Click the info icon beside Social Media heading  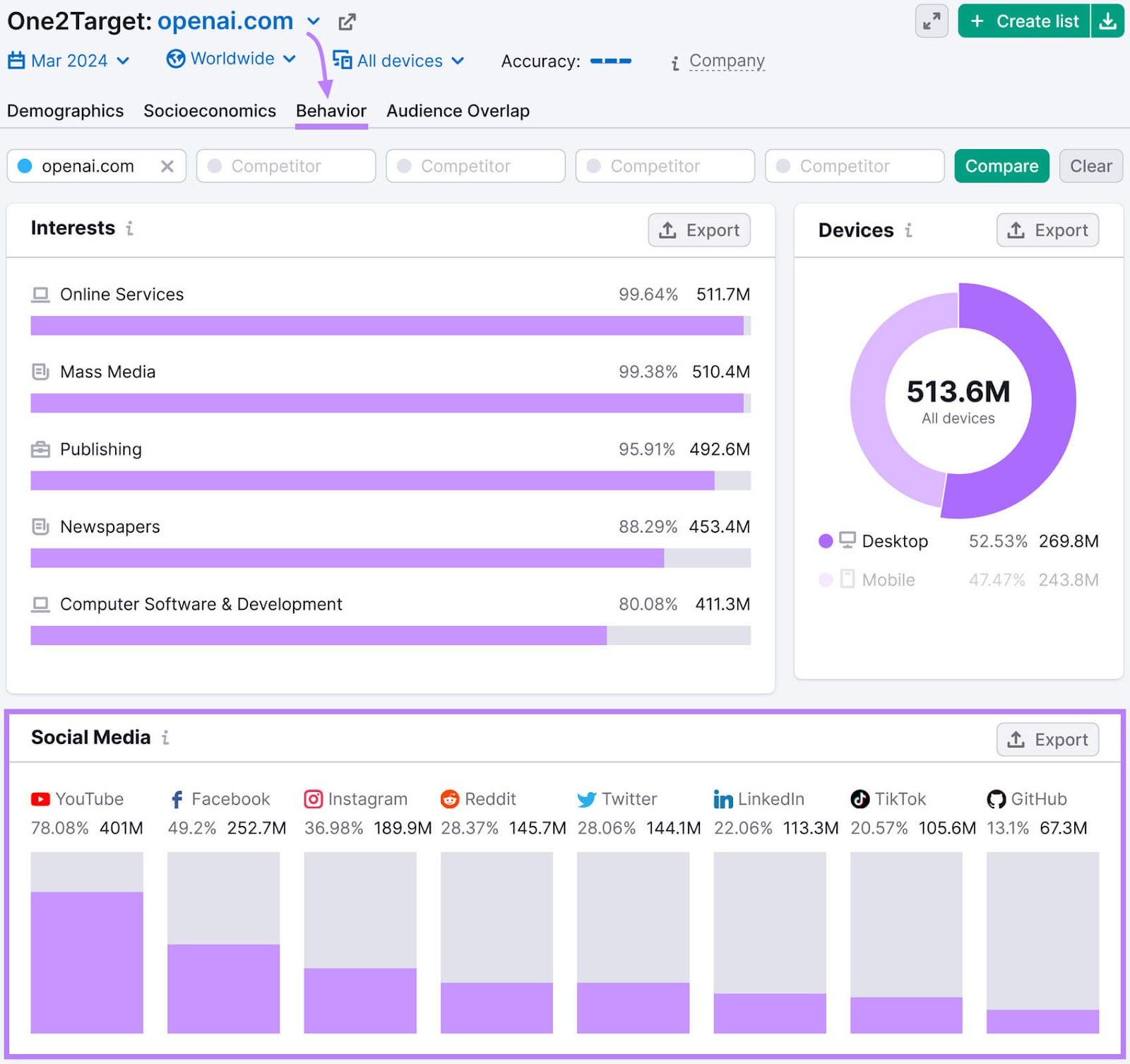166,738
